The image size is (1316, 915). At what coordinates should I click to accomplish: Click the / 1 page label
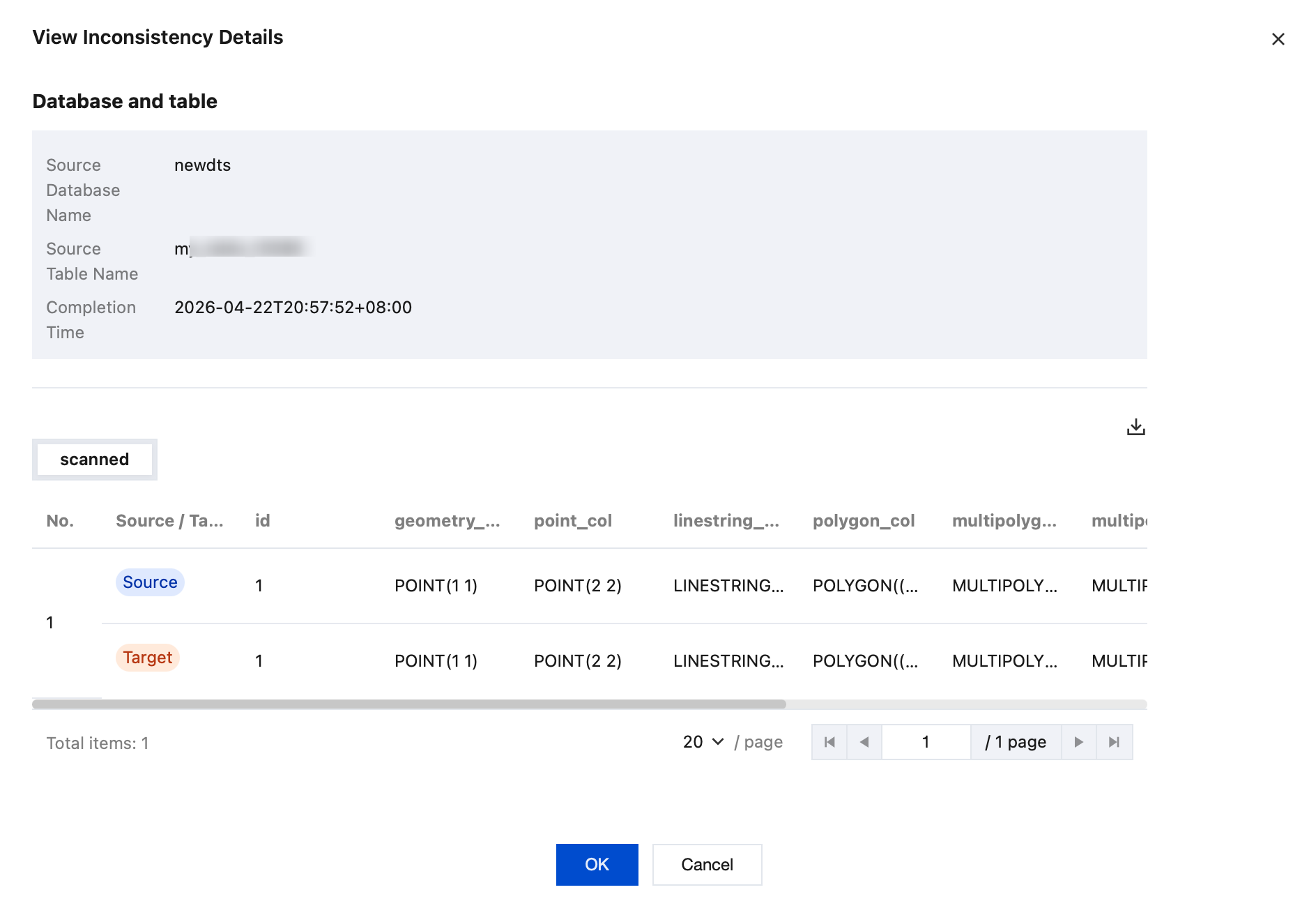coord(1016,742)
